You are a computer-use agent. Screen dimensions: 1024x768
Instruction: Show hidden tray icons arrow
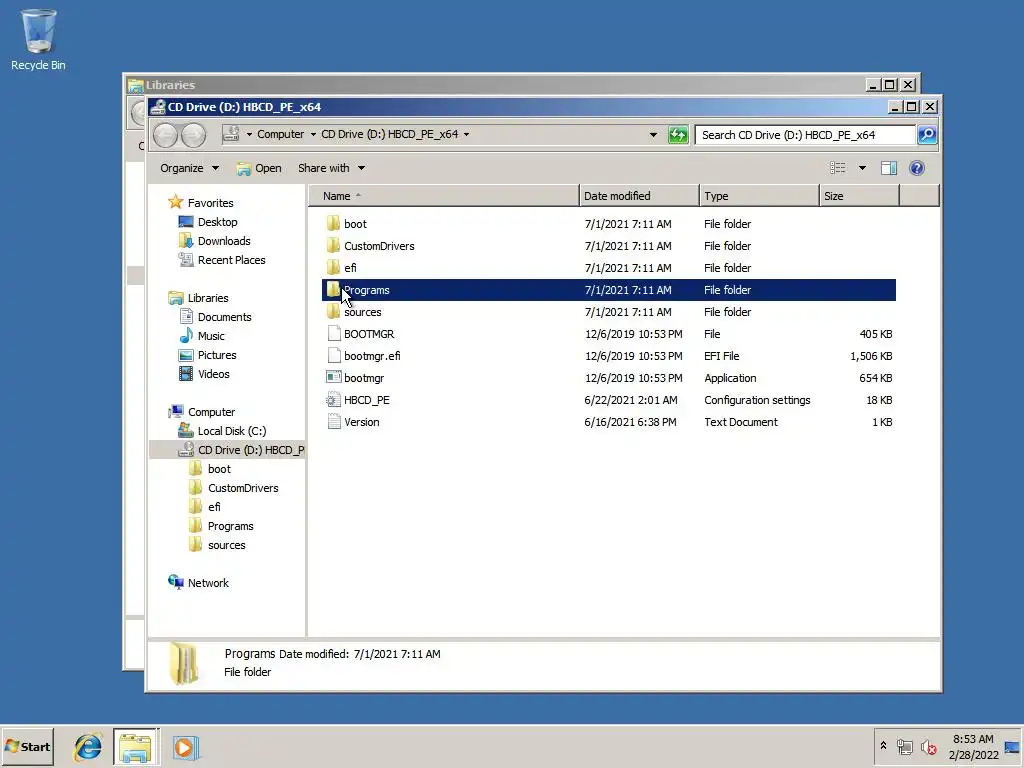884,746
